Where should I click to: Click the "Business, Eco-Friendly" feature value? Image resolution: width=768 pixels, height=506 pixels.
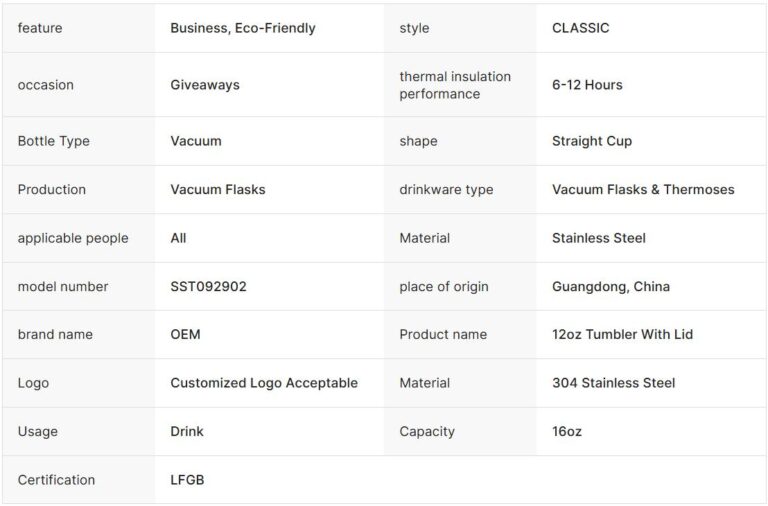point(242,28)
